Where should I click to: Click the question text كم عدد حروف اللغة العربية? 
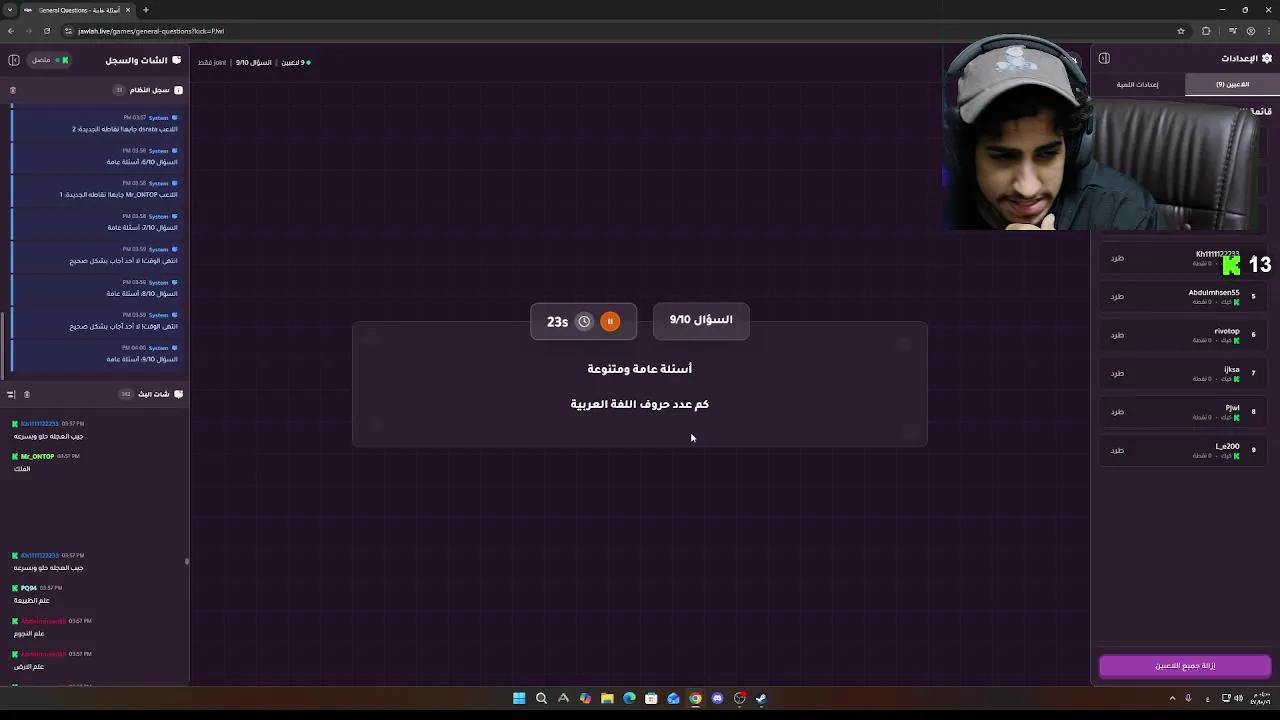[x=640, y=404]
